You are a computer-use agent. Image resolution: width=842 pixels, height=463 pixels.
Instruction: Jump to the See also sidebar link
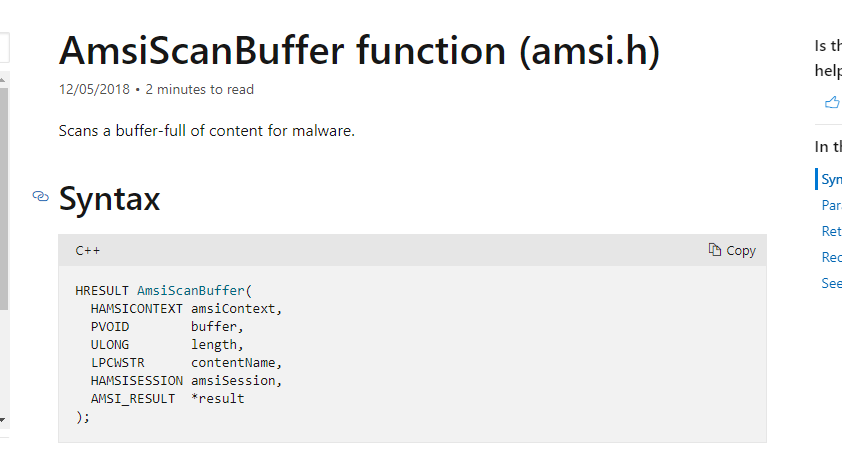coord(831,283)
